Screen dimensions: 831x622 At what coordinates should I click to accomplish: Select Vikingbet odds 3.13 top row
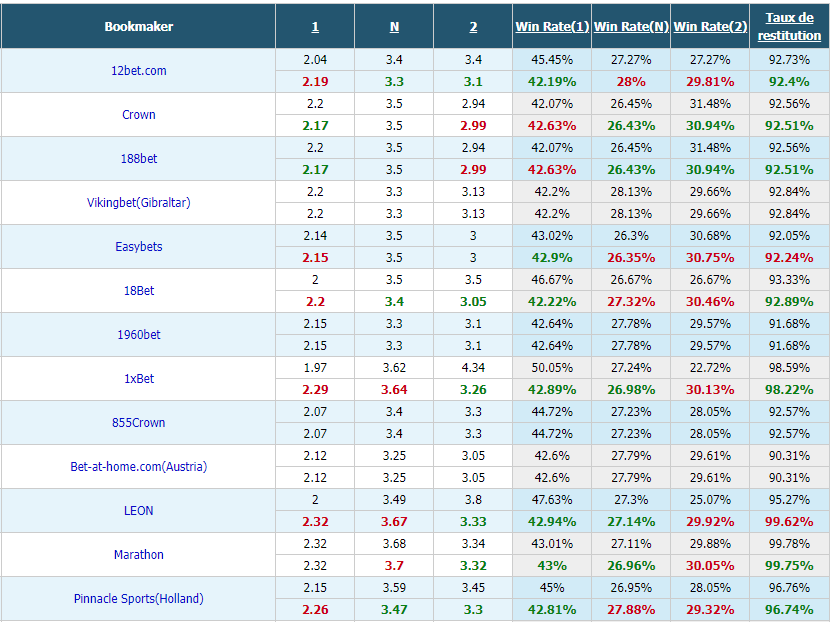point(473,192)
